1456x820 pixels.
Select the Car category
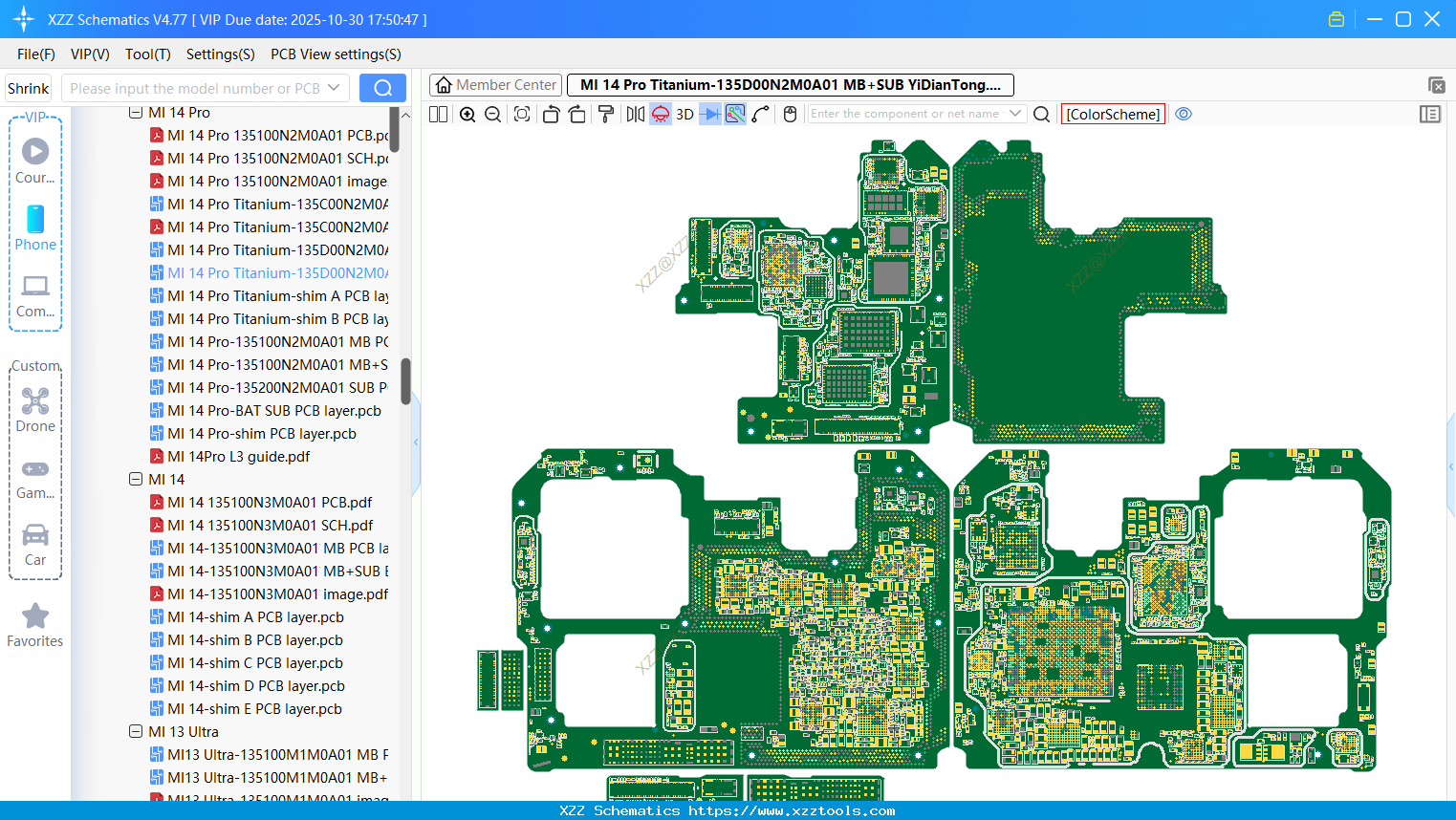tap(35, 545)
